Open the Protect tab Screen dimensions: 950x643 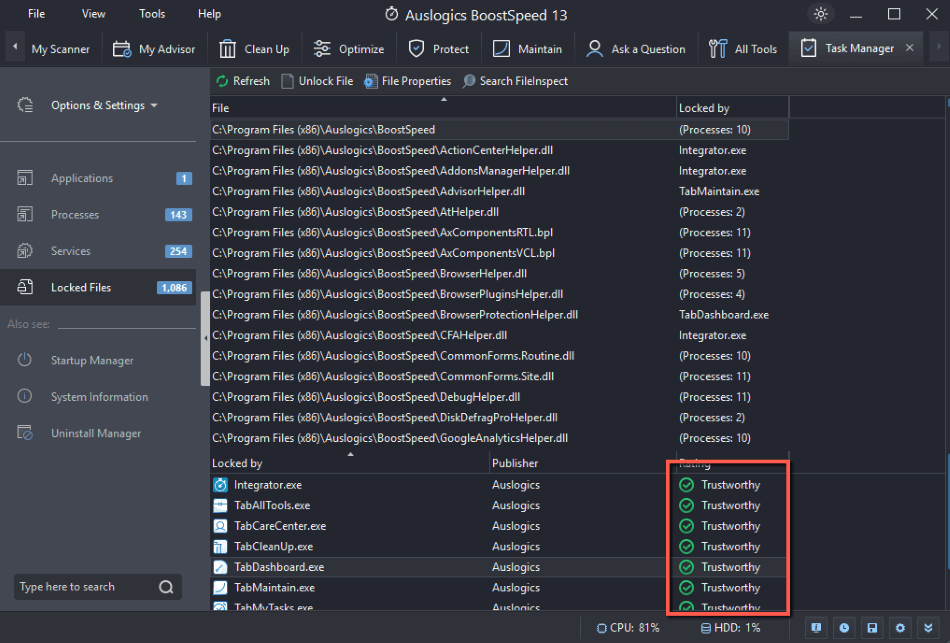(439, 49)
